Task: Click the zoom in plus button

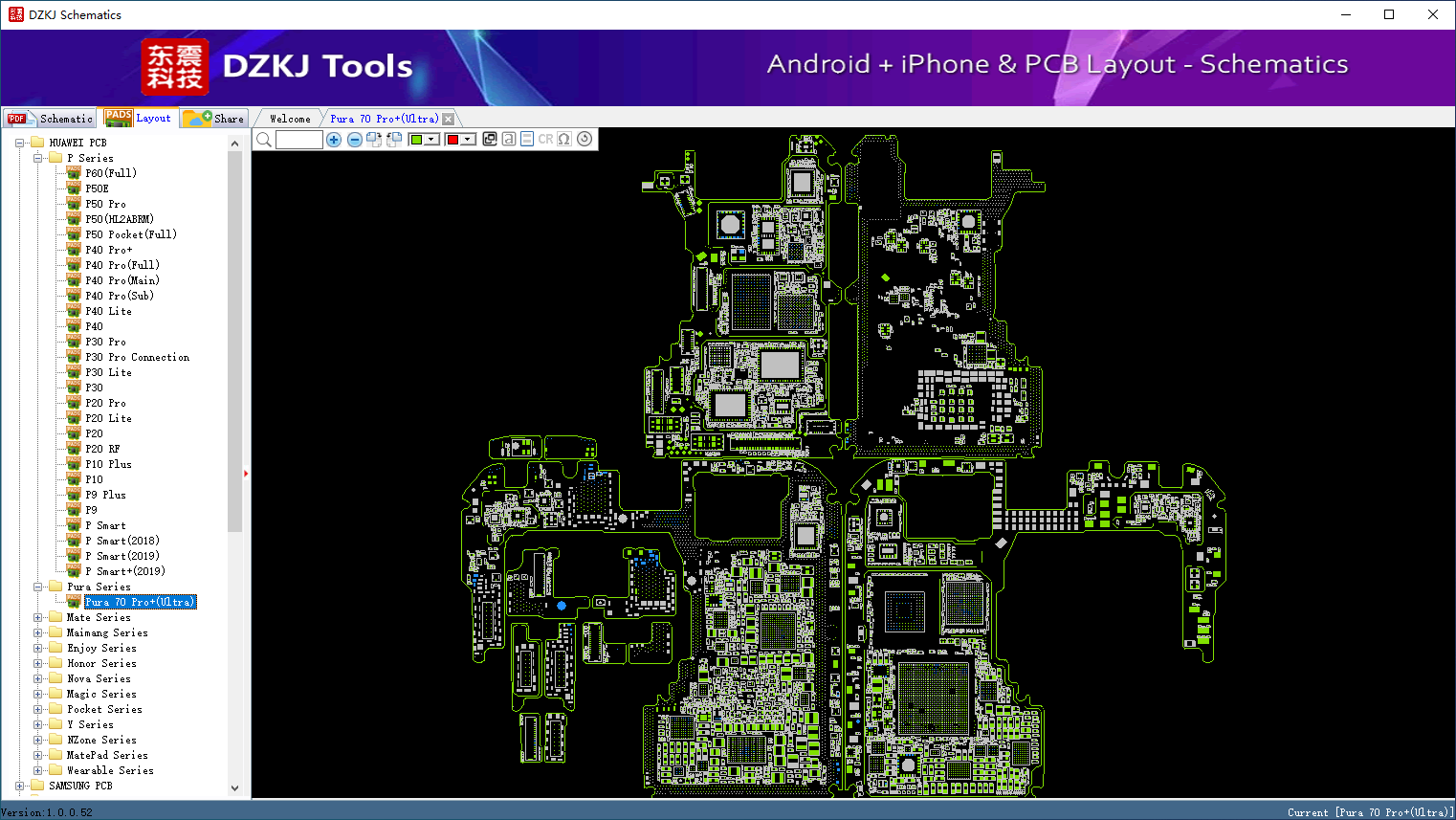Action: (334, 140)
